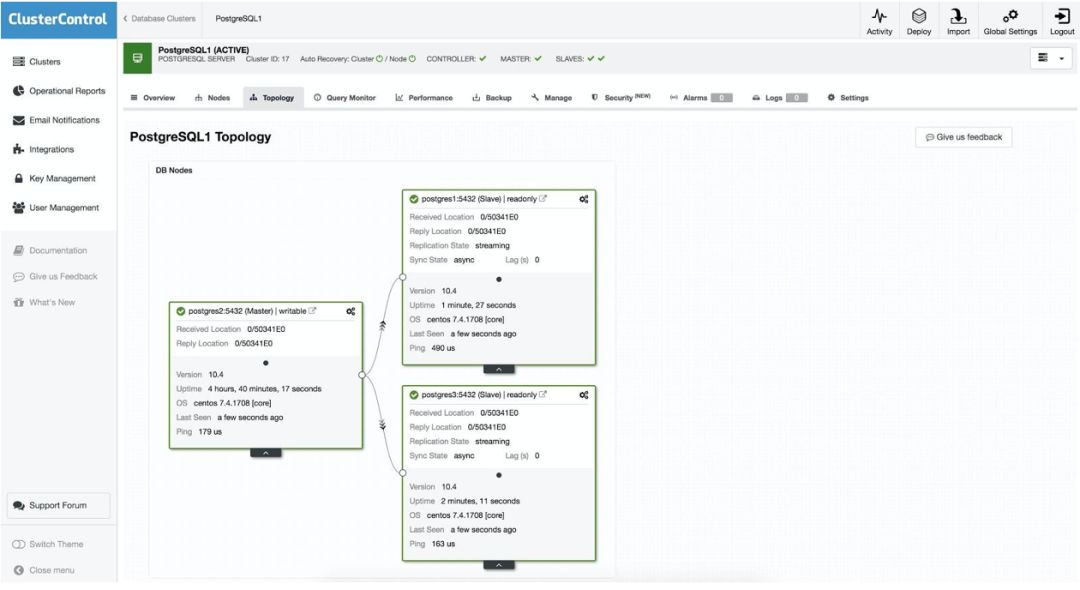Open the Import icon
Screen dimensions: 1080x590
958,16
